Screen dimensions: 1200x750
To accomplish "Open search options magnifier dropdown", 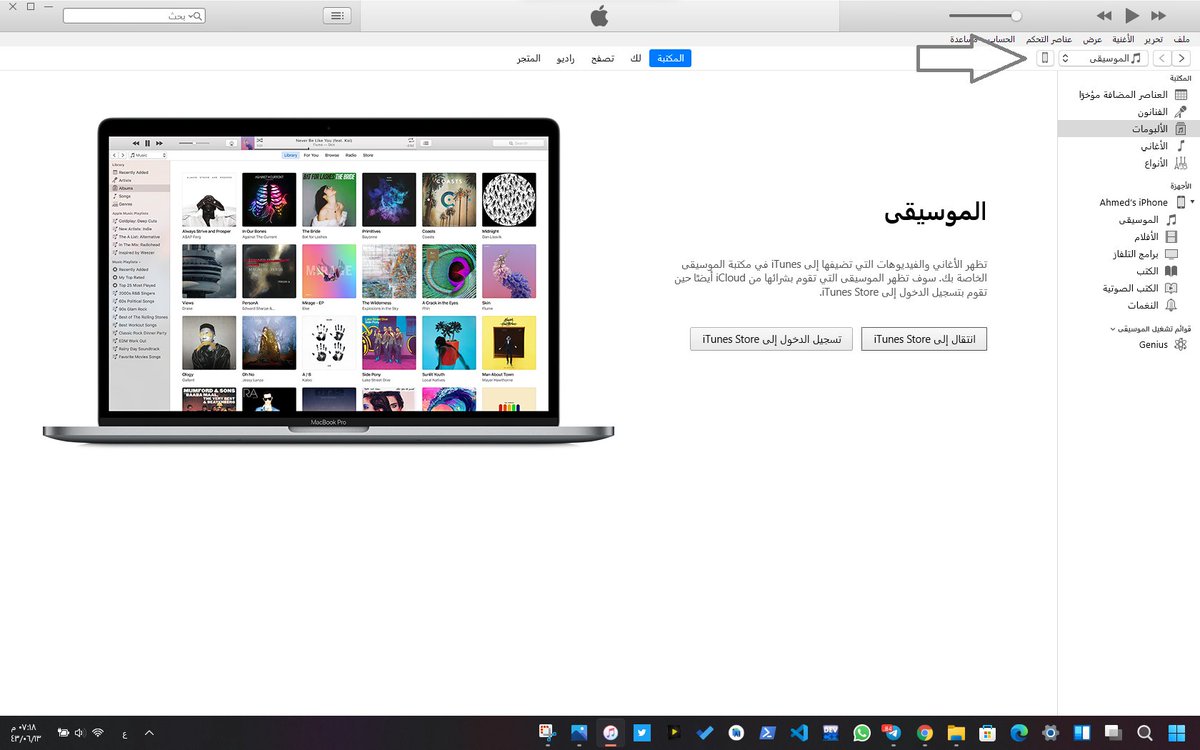I will (196, 16).
